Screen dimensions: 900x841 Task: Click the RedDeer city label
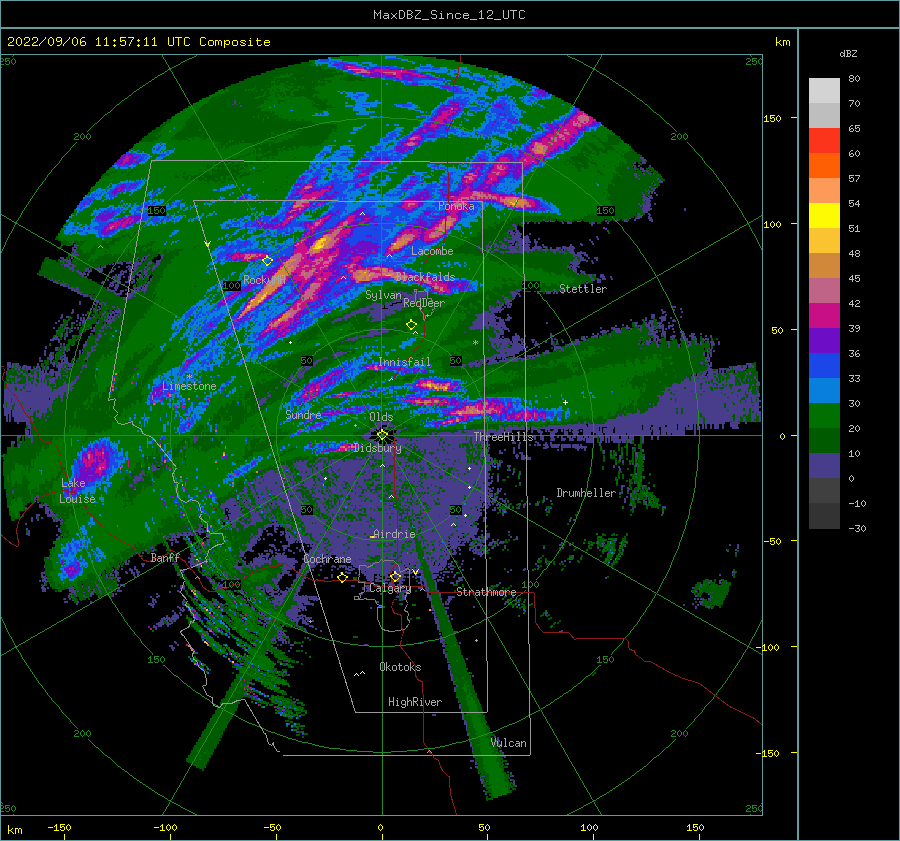424,303
